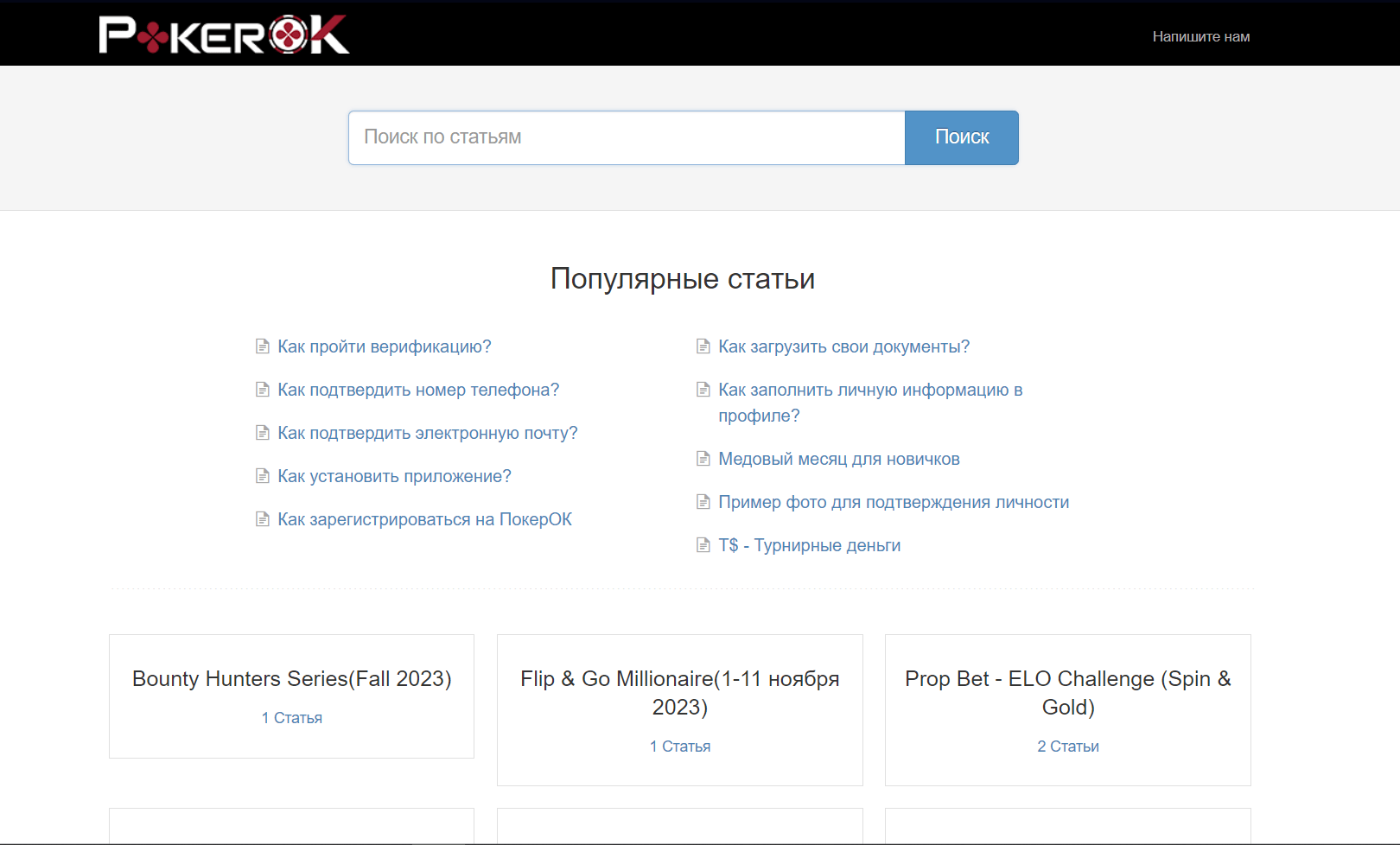Click document icon beside Медовый месяц для новичков
The height and width of the screenshot is (845, 1400).
pyautogui.click(x=703, y=459)
